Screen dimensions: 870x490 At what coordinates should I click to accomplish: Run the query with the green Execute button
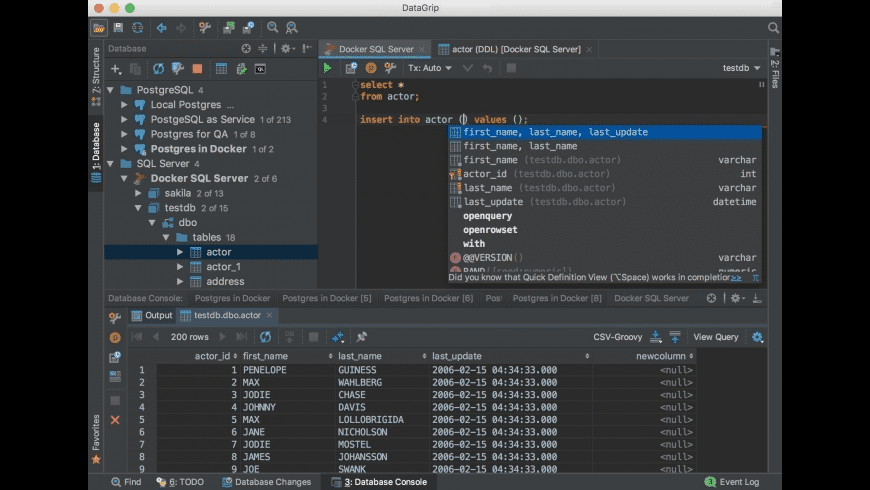(327, 68)
